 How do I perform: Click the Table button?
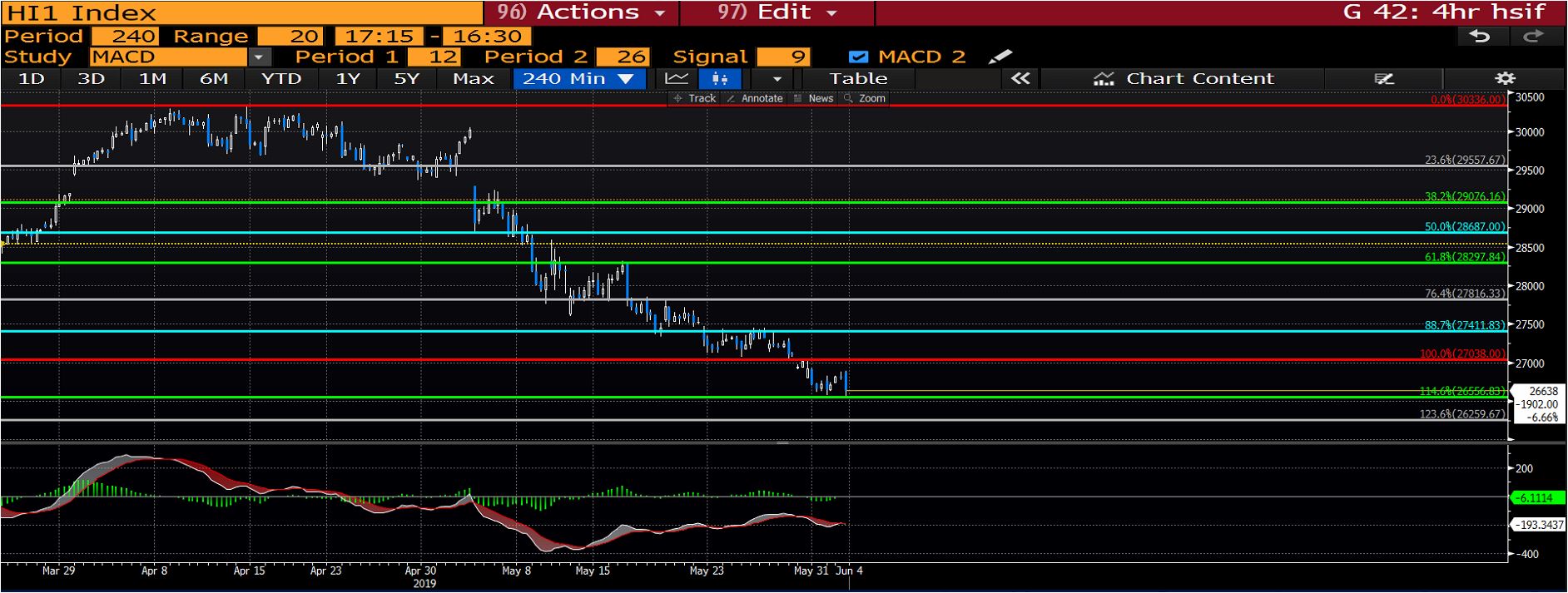point(858,79)
